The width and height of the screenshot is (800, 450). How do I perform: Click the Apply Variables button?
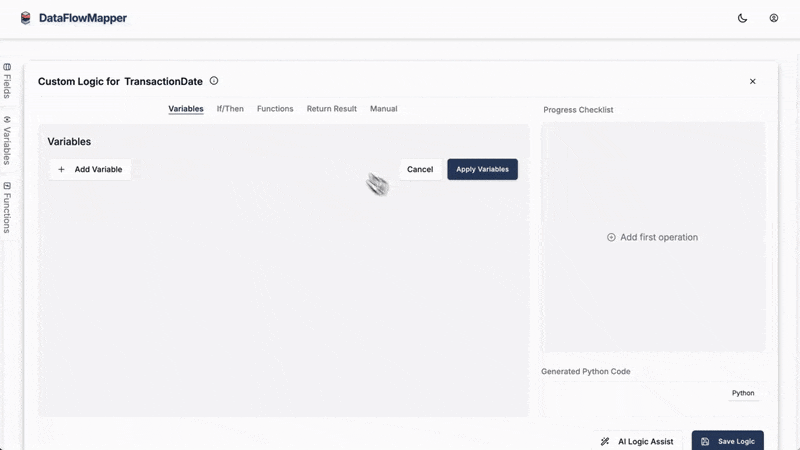[x=482, y=169]
